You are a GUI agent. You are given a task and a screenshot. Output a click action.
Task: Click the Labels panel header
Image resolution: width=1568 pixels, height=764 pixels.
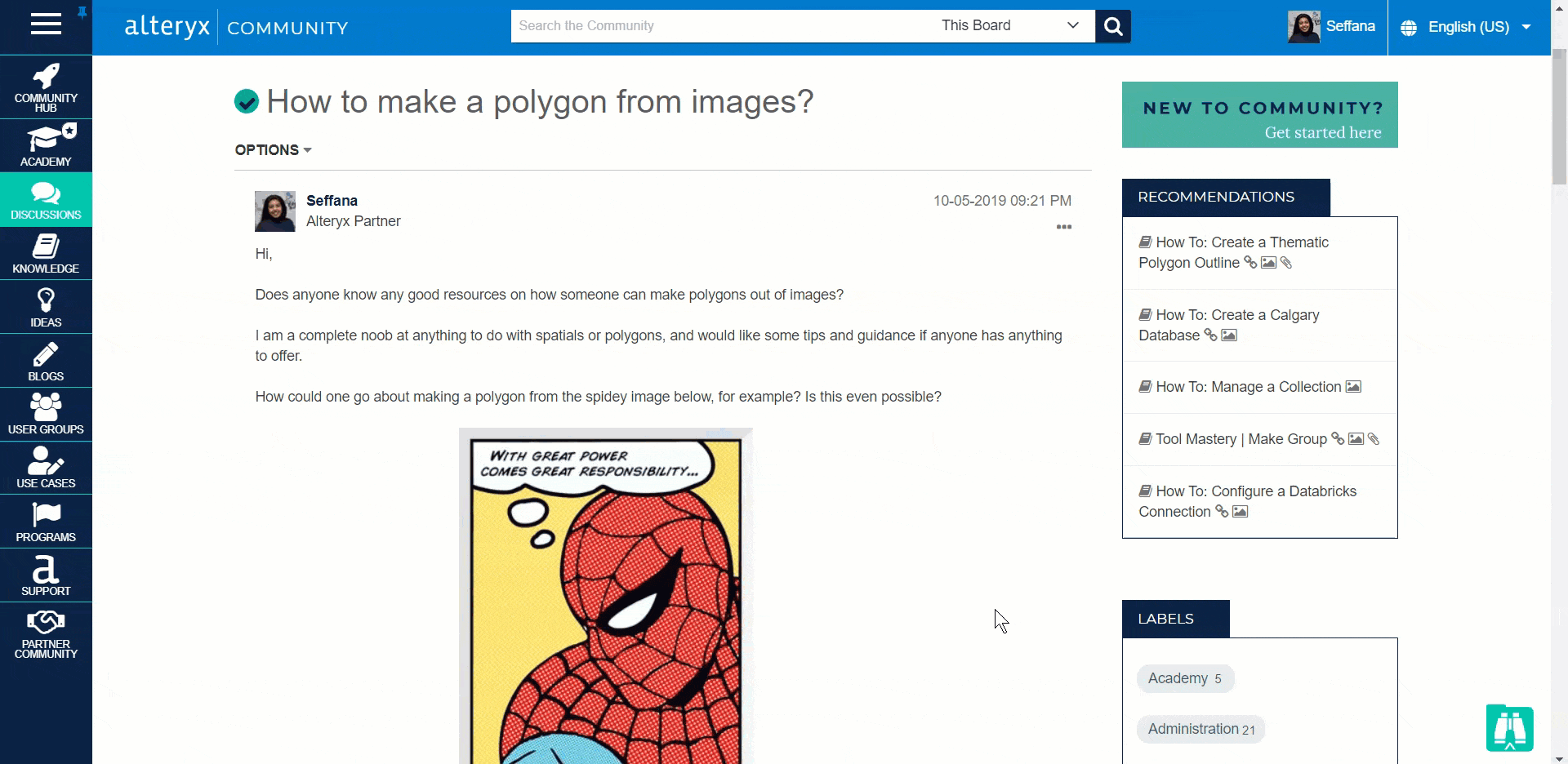pos(1176,619)
